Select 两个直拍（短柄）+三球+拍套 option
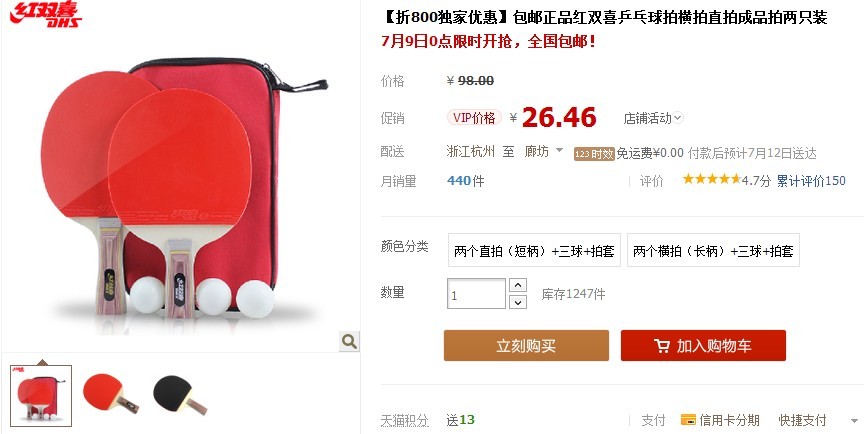Image resolution: width=864 pixels, height=434 pixels. click(534, 251)
